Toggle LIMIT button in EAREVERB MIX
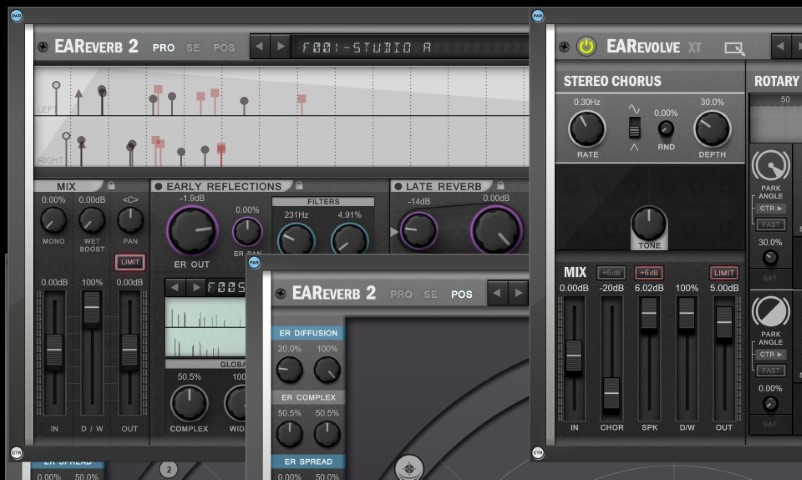The image size is (802, 480). (130, 262)
